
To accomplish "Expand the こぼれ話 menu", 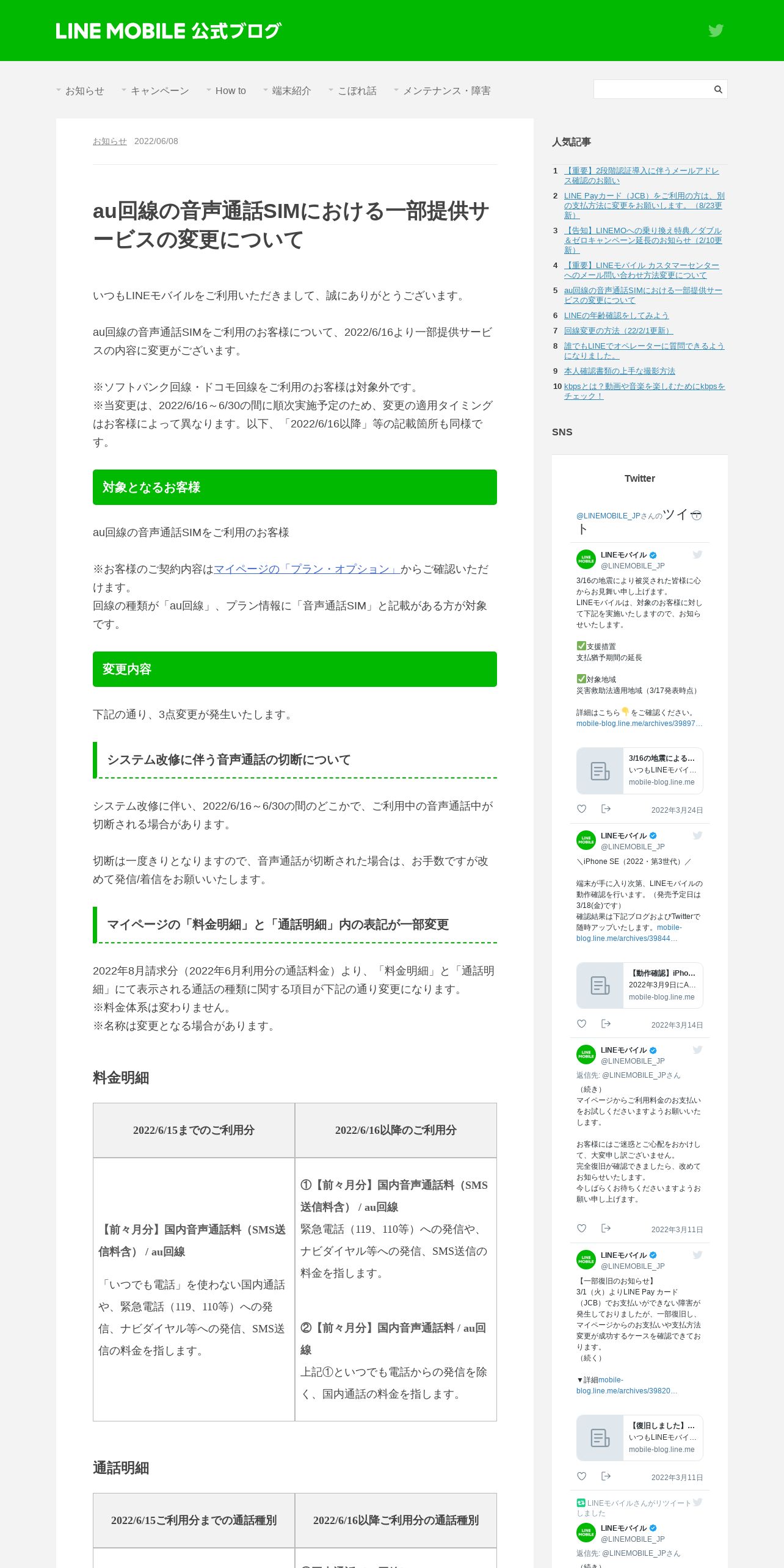I will coord(353,90).
